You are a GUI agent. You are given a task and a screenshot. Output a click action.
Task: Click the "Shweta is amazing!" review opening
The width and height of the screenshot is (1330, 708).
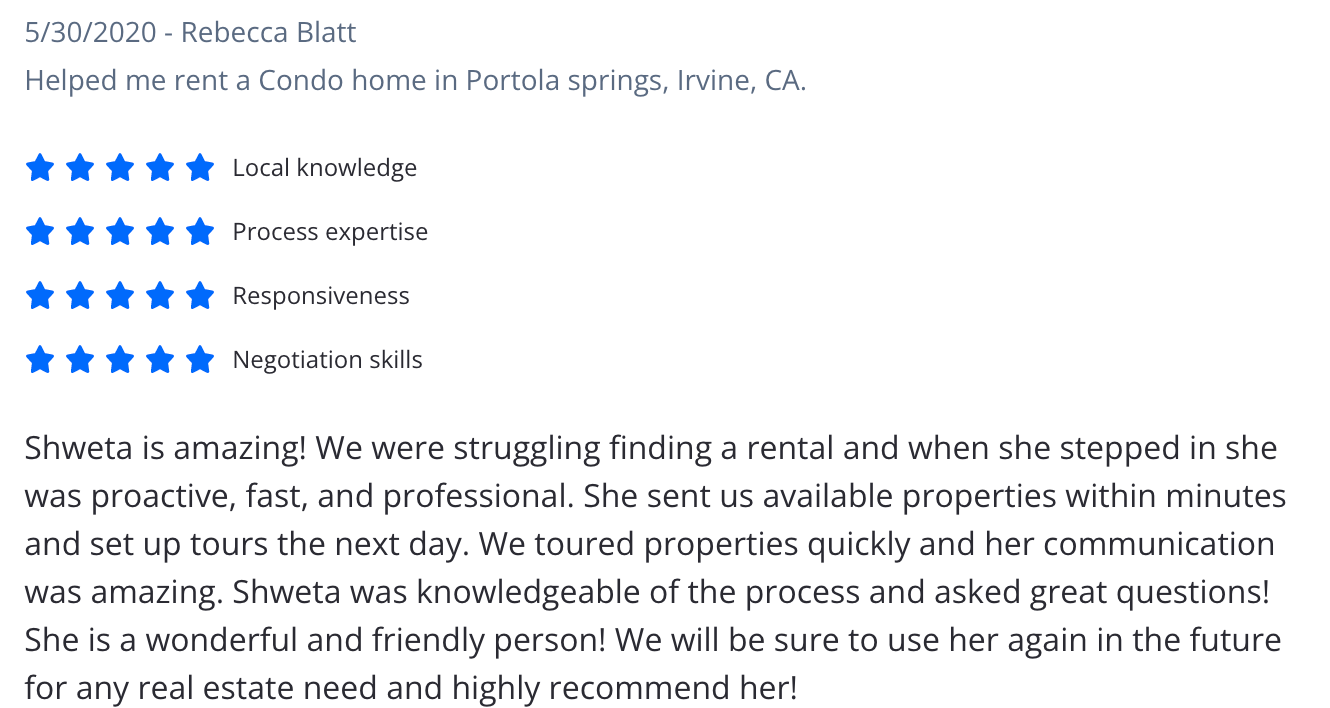click(165, 448)
